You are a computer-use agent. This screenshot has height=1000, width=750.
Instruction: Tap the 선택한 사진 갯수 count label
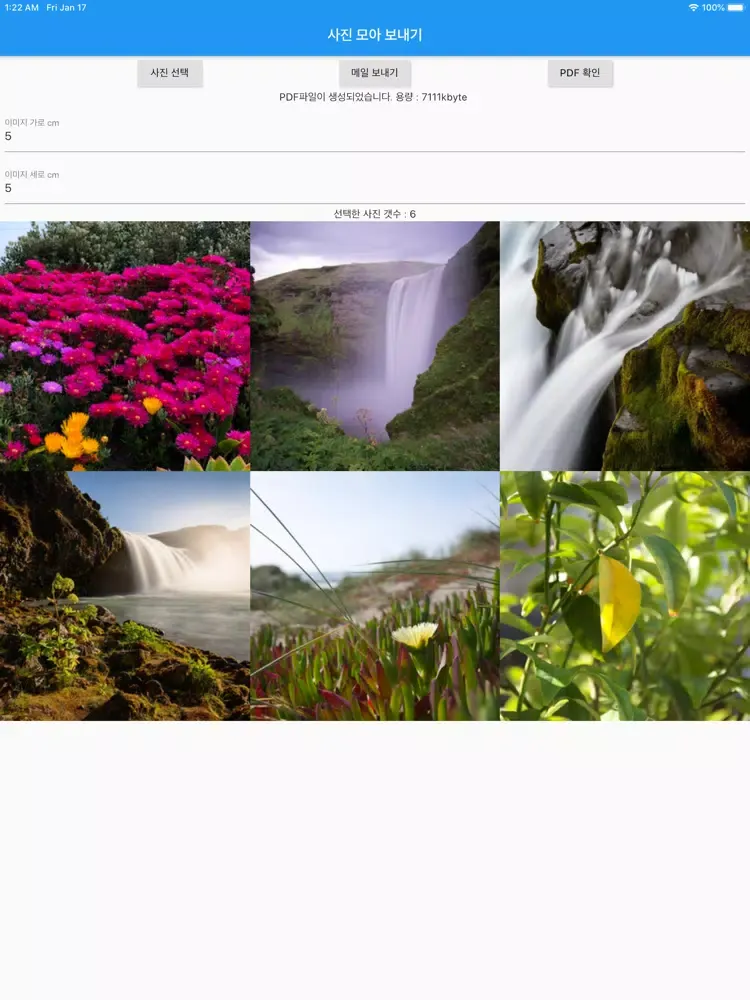point(375,214)
